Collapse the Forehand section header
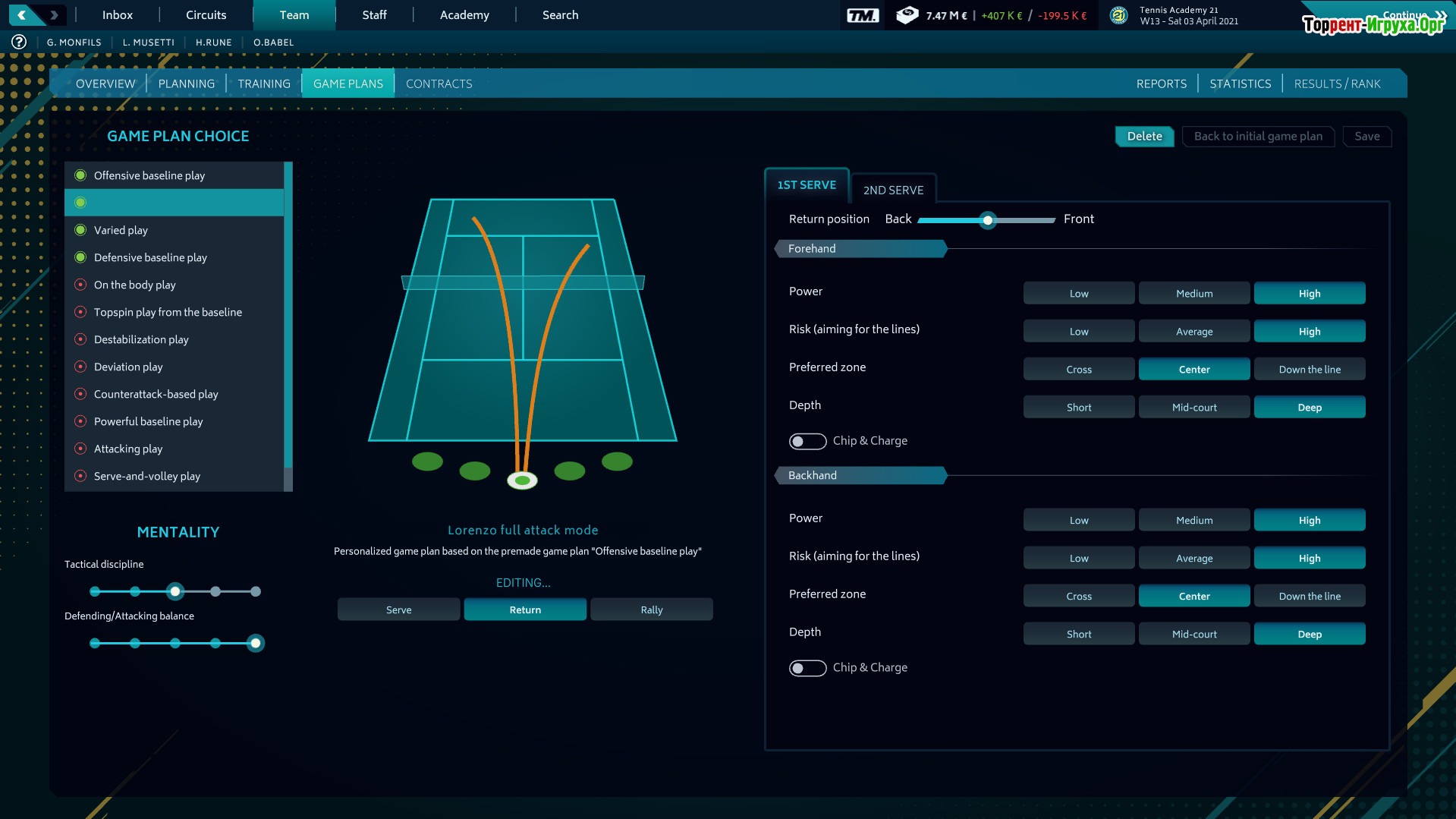 coord(860,249)
